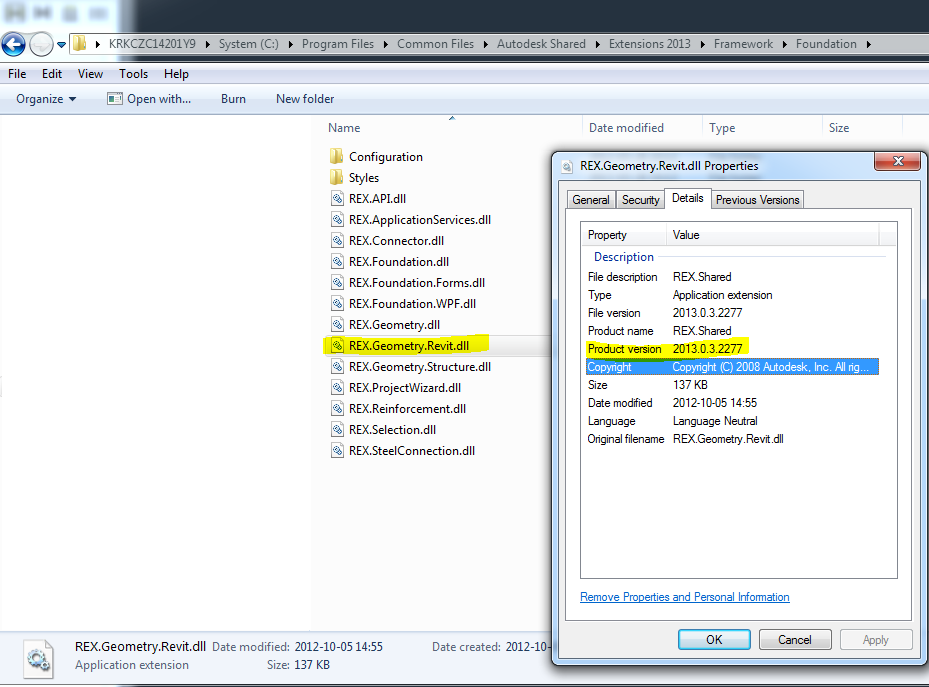929x687 pixels.
Task: Select the File description row
Action: point(732,277)
